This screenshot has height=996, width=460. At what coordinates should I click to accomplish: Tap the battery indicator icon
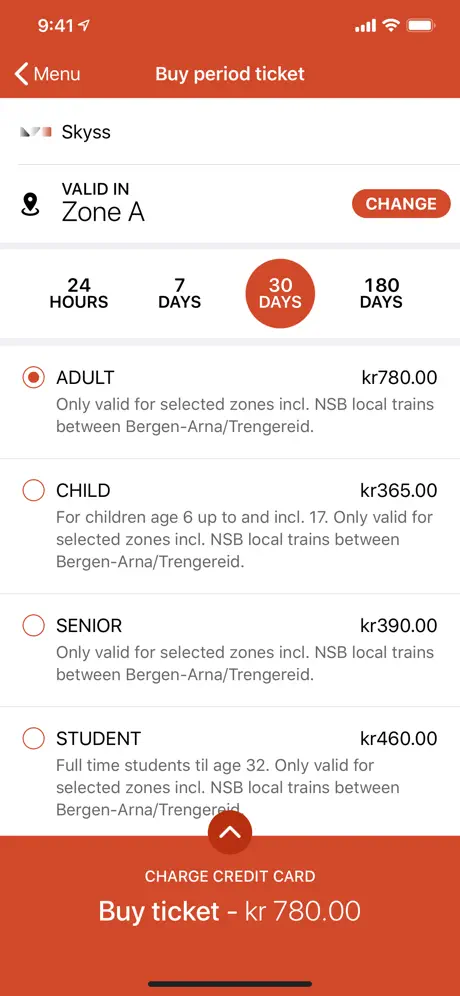[x=421, y=26]
